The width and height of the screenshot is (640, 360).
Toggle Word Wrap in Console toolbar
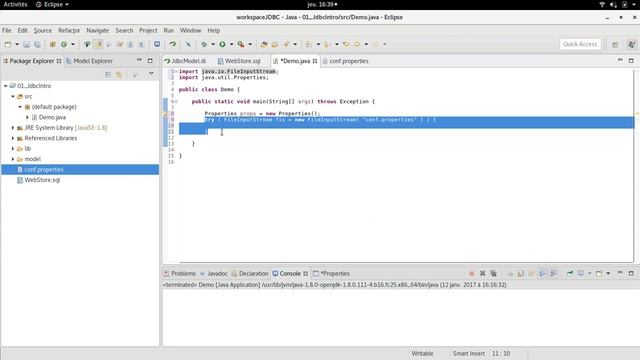pos(531,273)
